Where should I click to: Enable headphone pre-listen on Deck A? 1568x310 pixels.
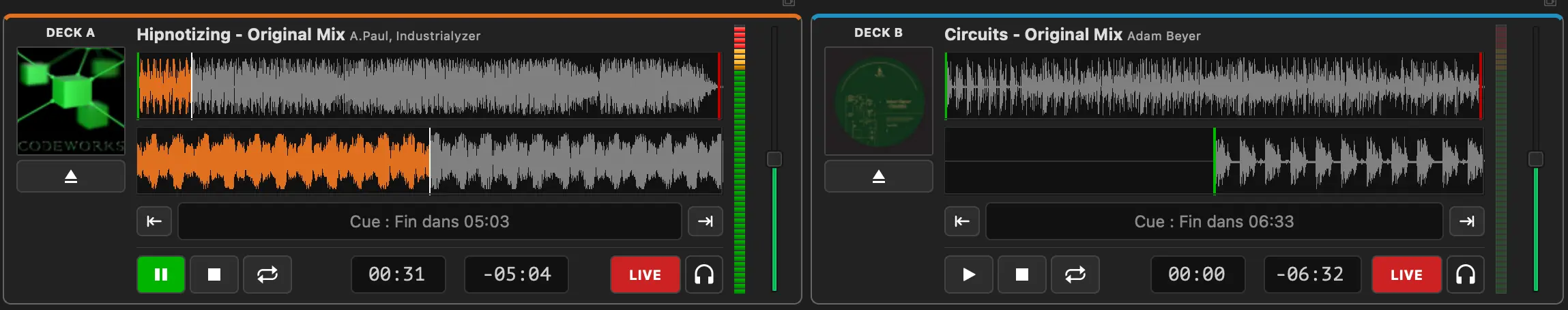click(x=704, y=274)
